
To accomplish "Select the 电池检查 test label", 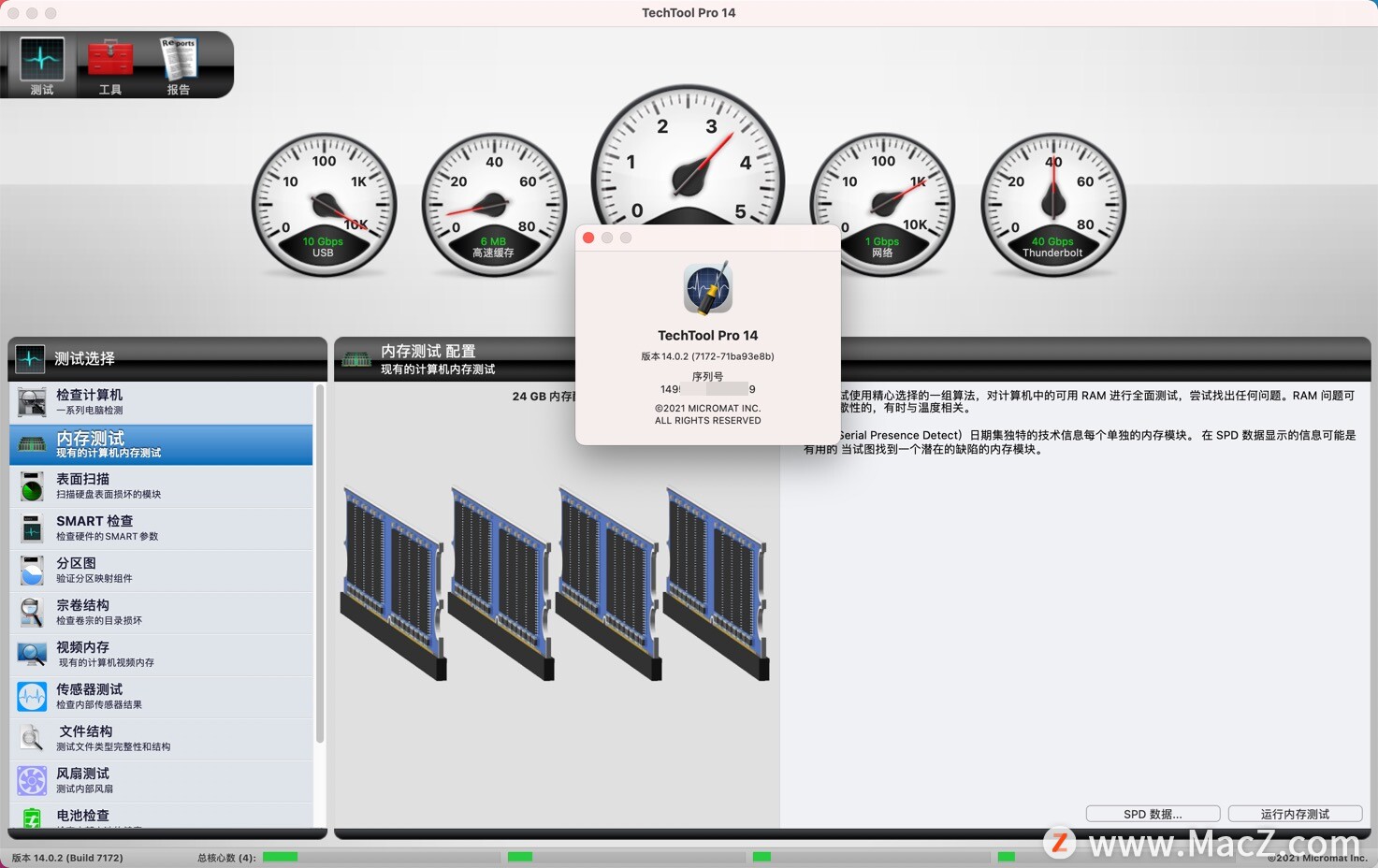I will pyautogui.click(x=82, y=816).
